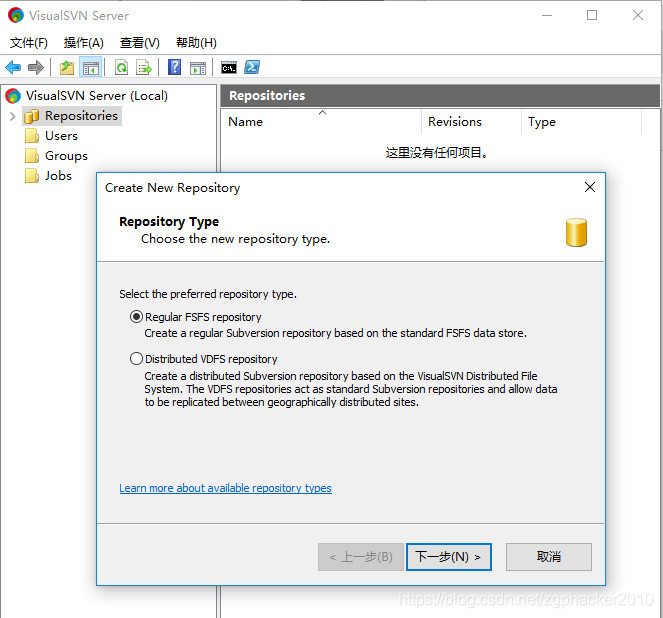The height and width of the screenshot is (618, 663).
Task: Click the 下一步(N) > button
Action: coord(449,557)
